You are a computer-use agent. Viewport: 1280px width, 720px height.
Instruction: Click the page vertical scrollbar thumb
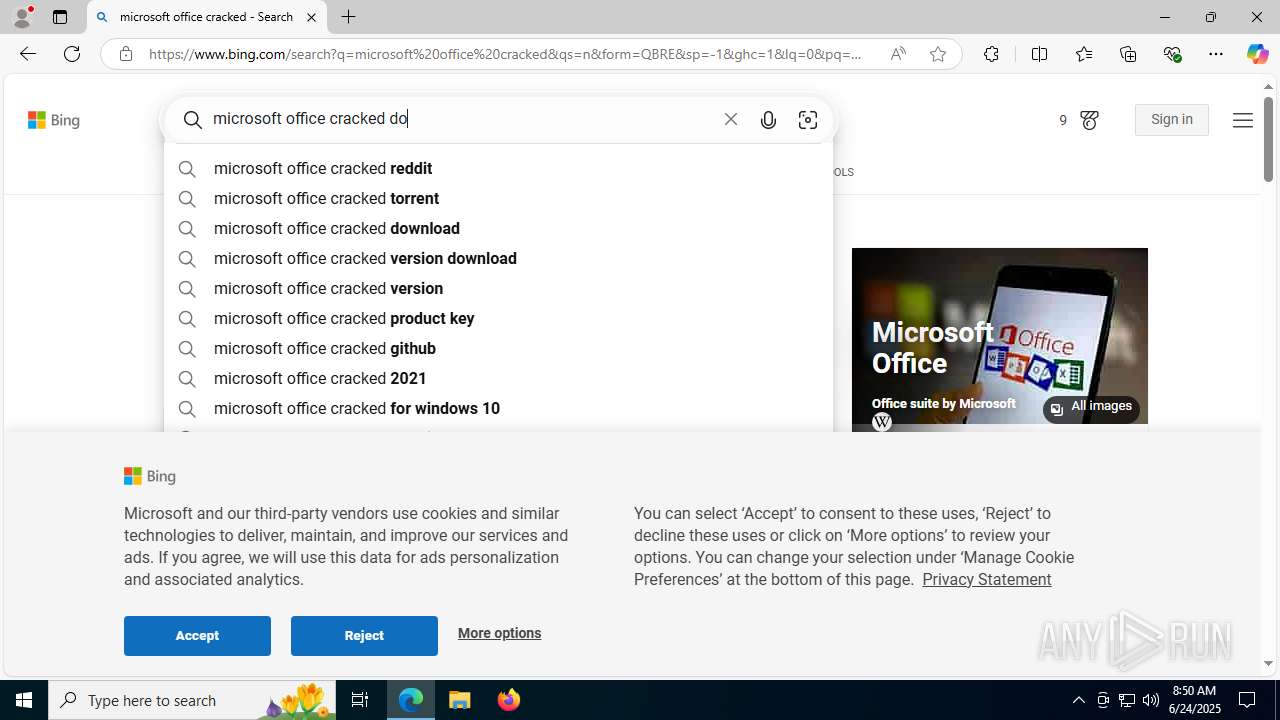coord(1268,137)
